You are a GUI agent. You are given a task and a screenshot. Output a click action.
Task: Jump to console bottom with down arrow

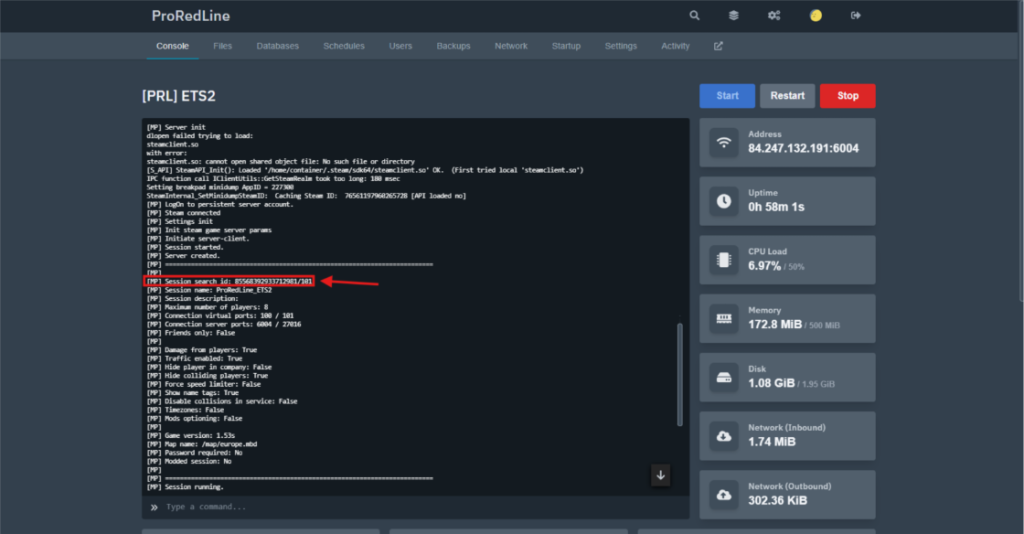point(660,475)
